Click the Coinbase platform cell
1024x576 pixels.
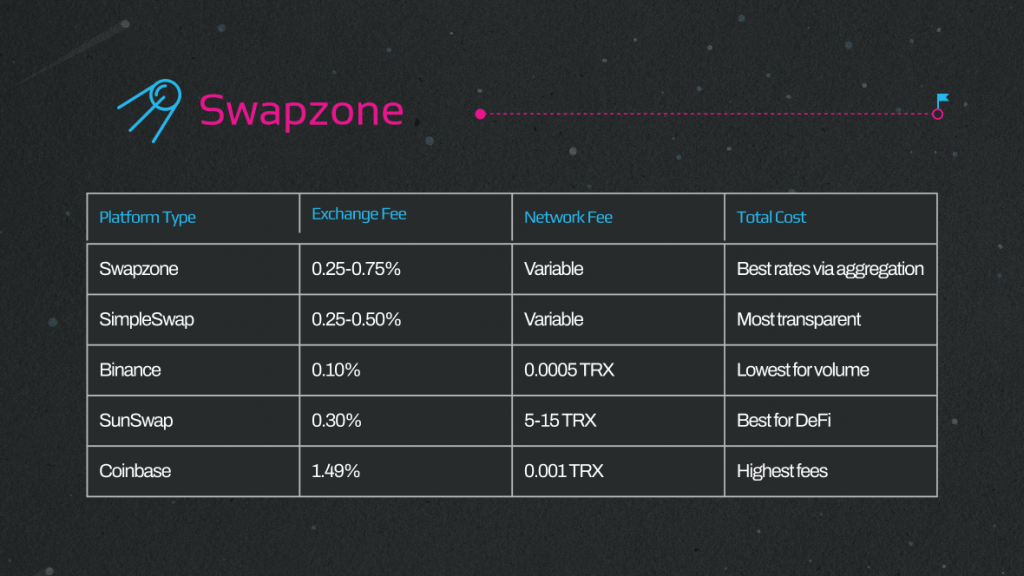click(193, 471)
